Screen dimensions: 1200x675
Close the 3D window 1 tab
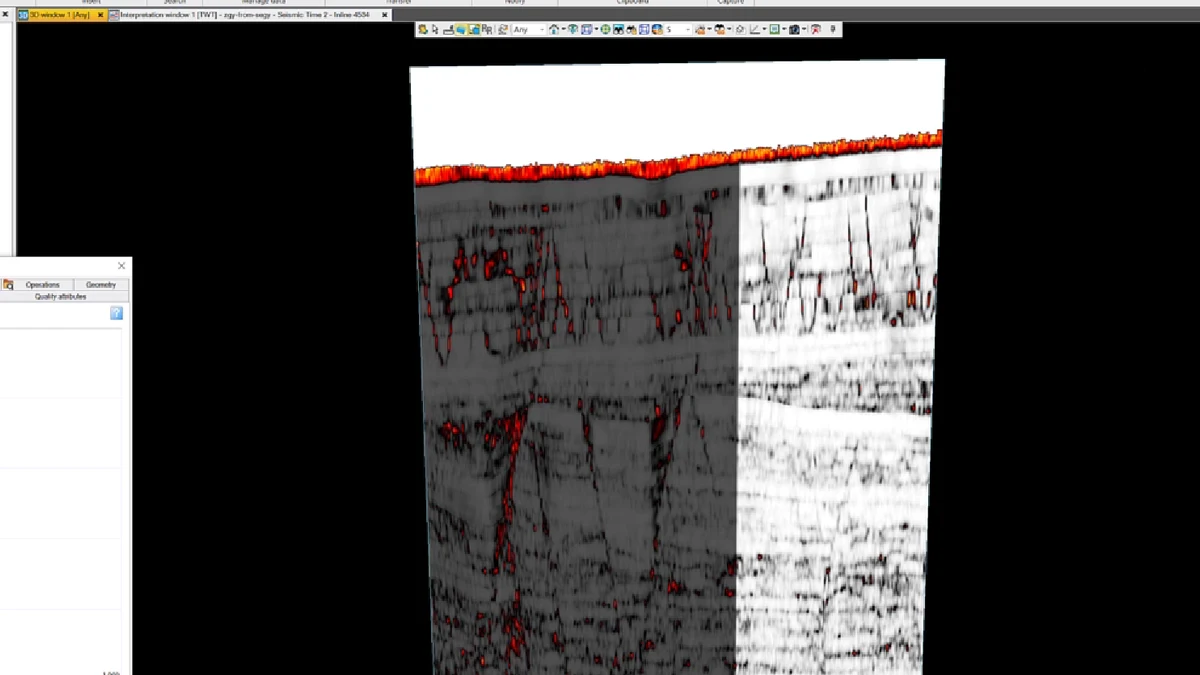(x=100, y=15)
